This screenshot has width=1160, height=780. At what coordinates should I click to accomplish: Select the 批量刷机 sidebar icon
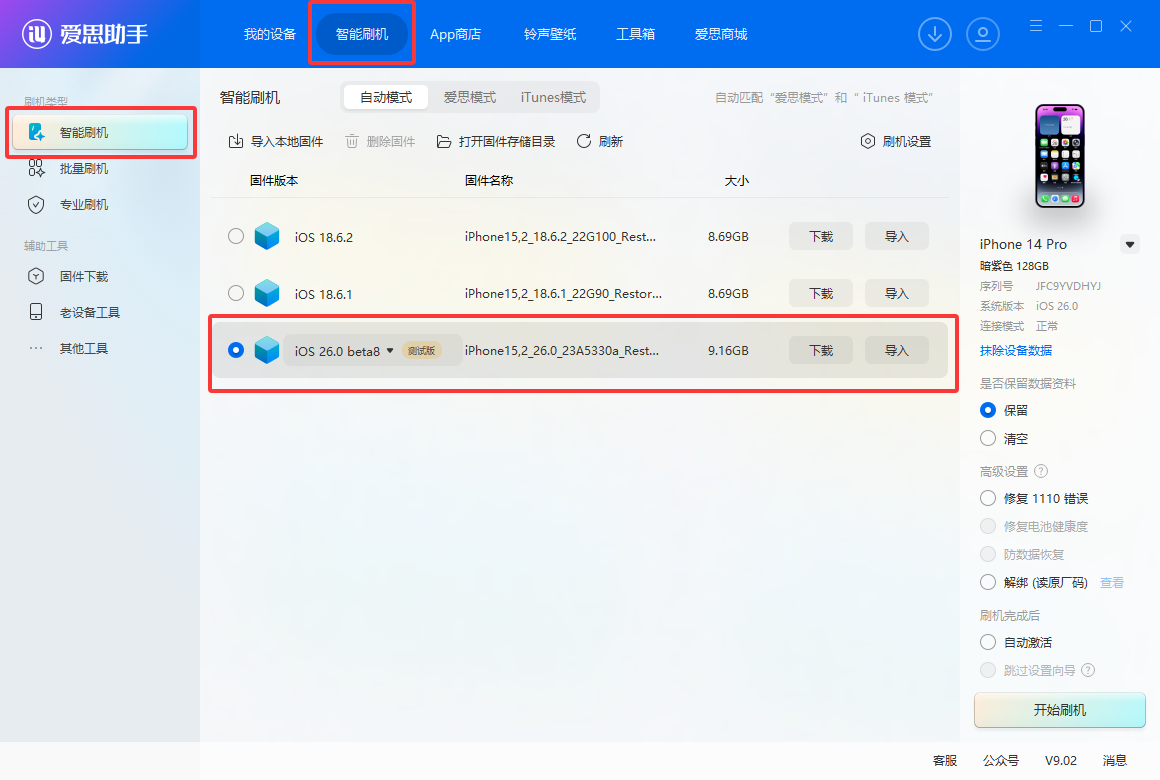pyautogui.click(x=38, y=168)
